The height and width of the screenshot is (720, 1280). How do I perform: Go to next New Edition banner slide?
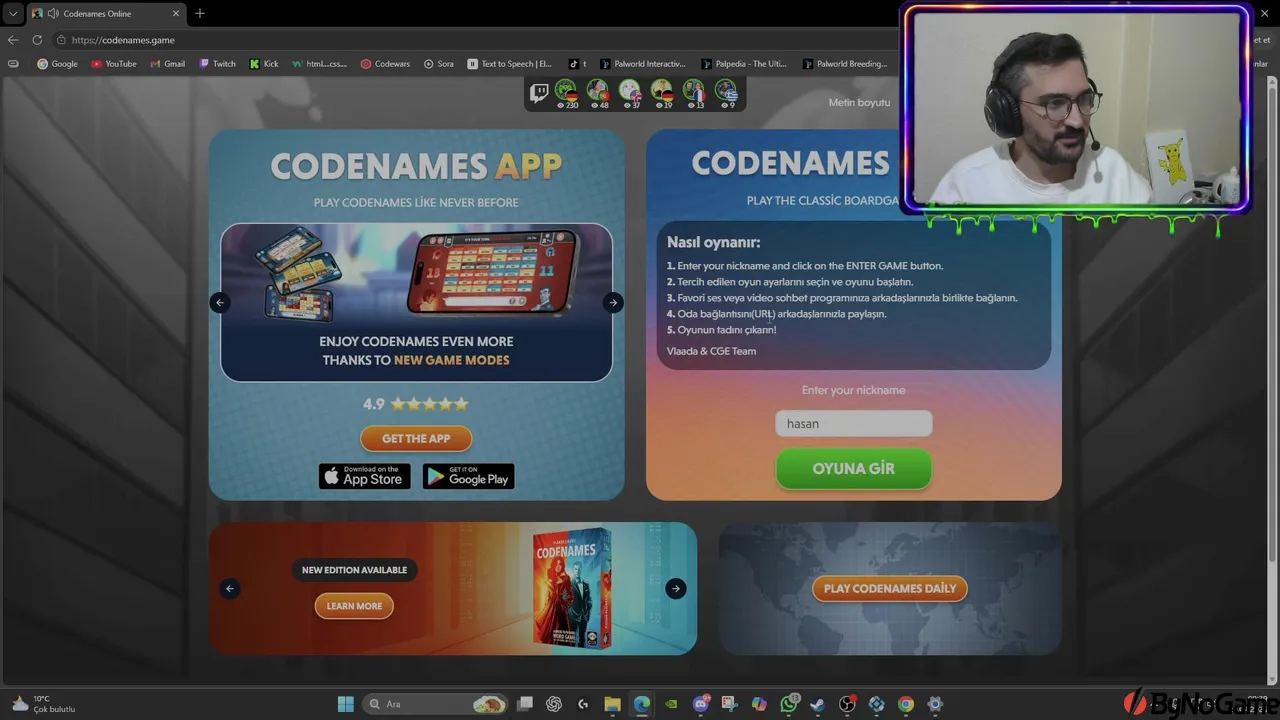click(x=676, y=588)
